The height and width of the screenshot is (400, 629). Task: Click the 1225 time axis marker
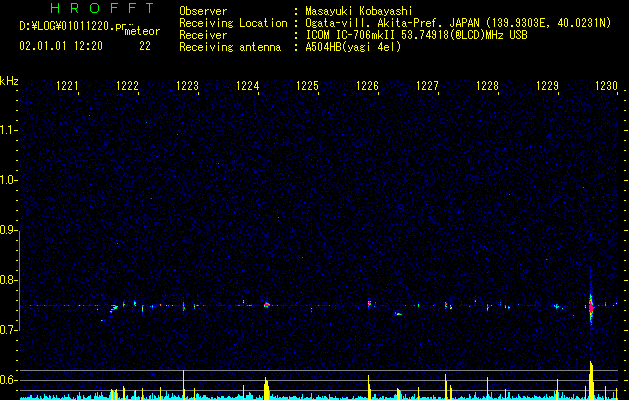tap(307, 86)
